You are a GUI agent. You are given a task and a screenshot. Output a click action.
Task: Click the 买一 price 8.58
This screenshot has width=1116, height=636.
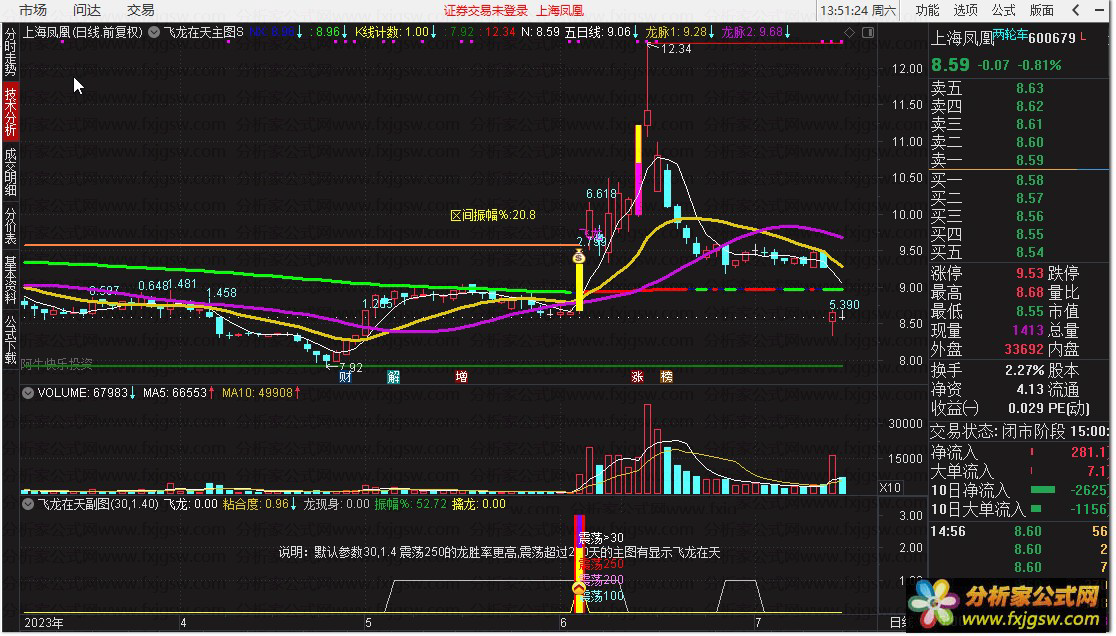point(1029,181)
